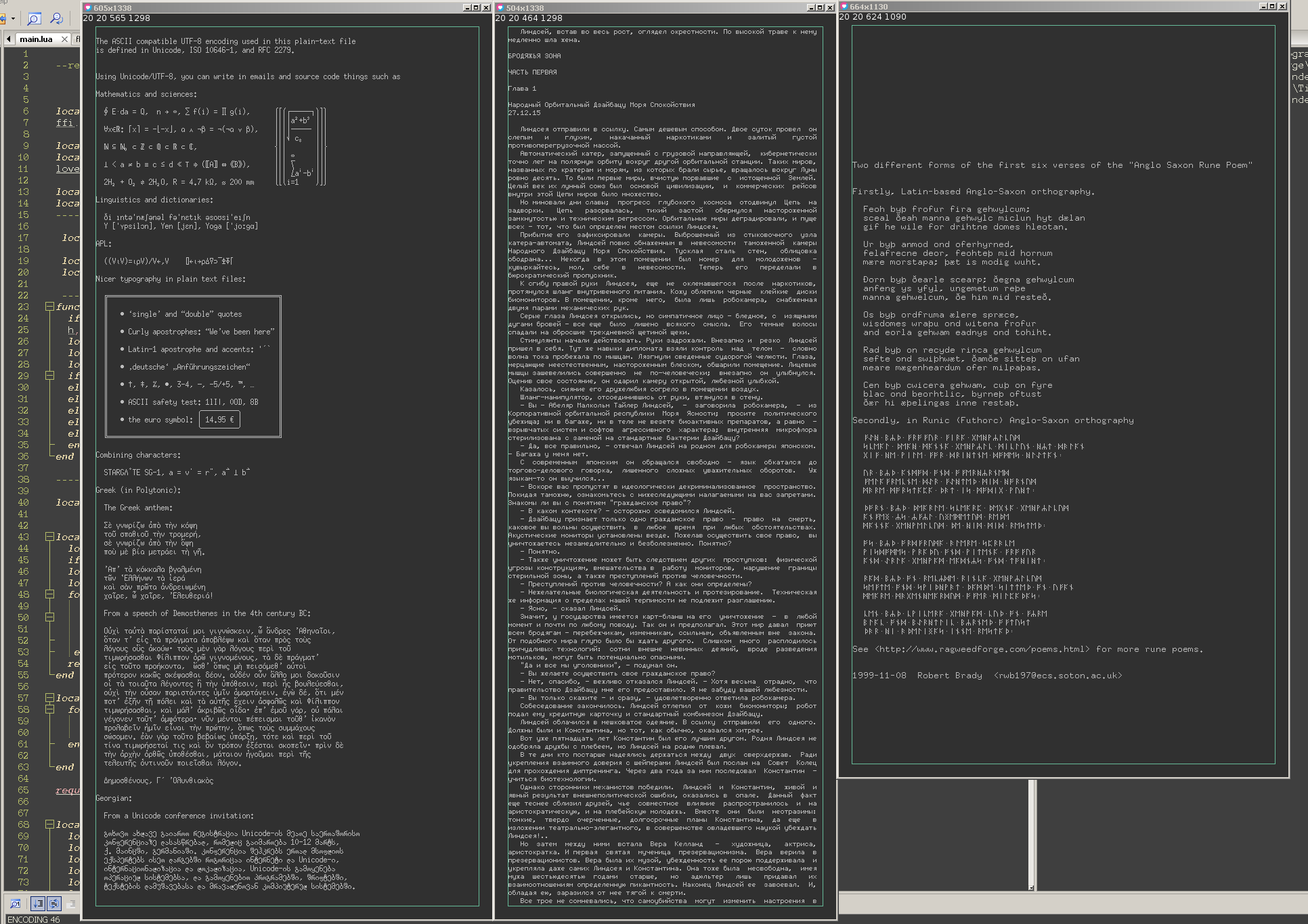This screenshot has width=1308, height=924.
Task: Close the main.lua tab
Action: pos(64,39)
